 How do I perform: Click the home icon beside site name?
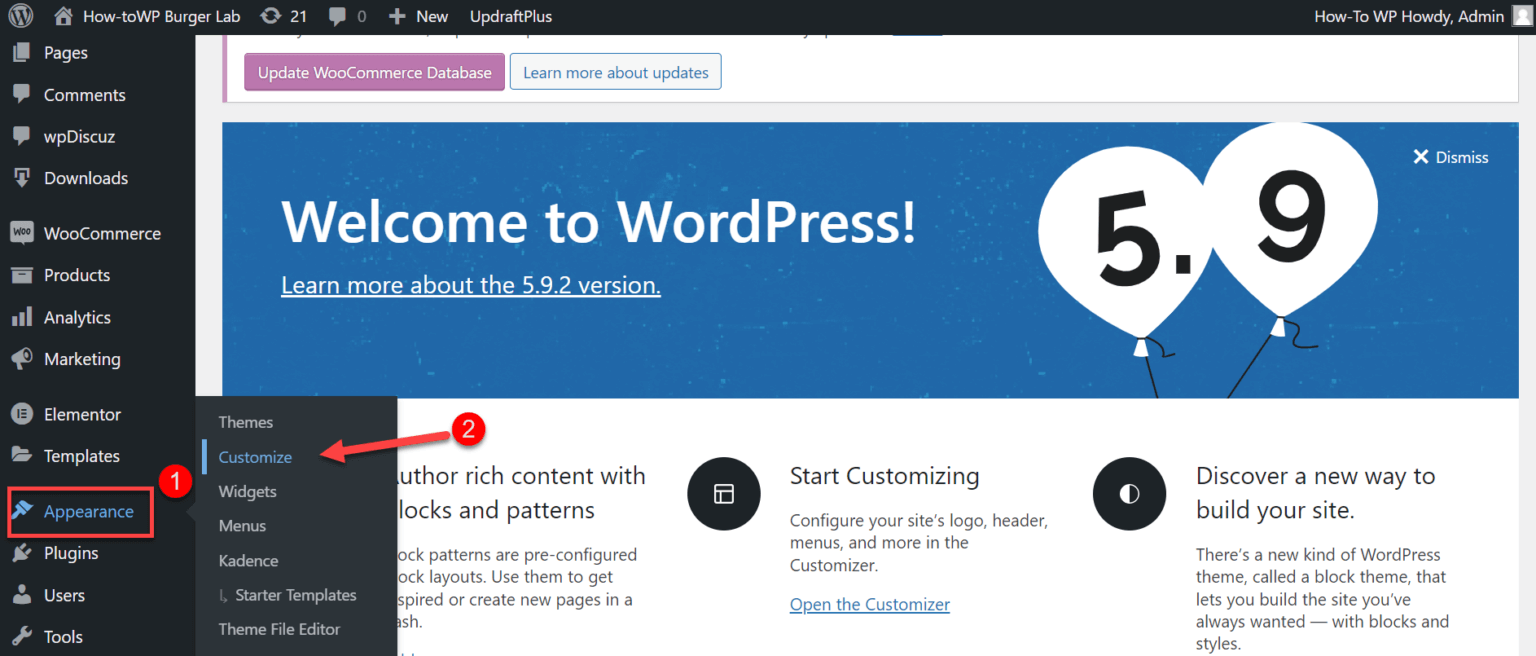[x=63, y=16]
